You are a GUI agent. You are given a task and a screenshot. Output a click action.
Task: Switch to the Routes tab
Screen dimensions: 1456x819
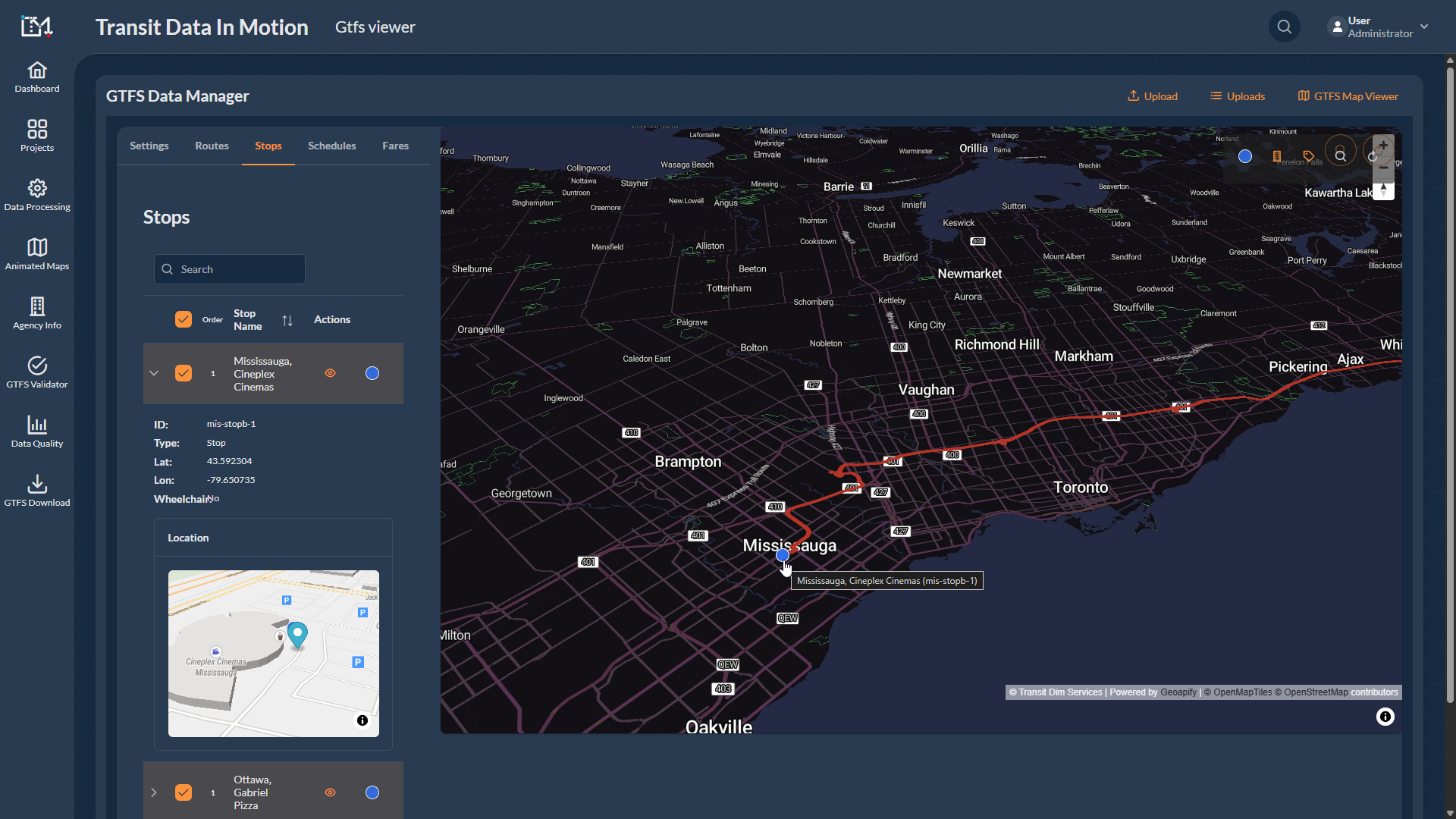pyautogui.click(x=212, y=146)
